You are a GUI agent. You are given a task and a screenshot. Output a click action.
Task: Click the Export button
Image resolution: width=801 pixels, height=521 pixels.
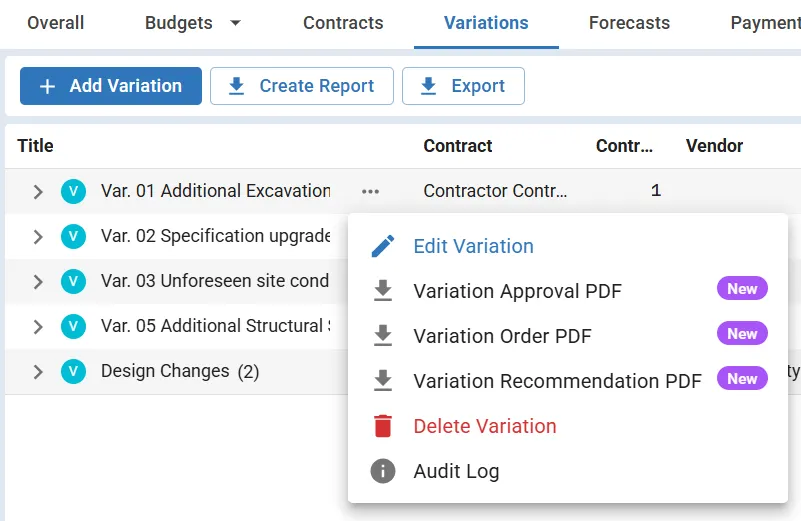click(x=463, y=86)
